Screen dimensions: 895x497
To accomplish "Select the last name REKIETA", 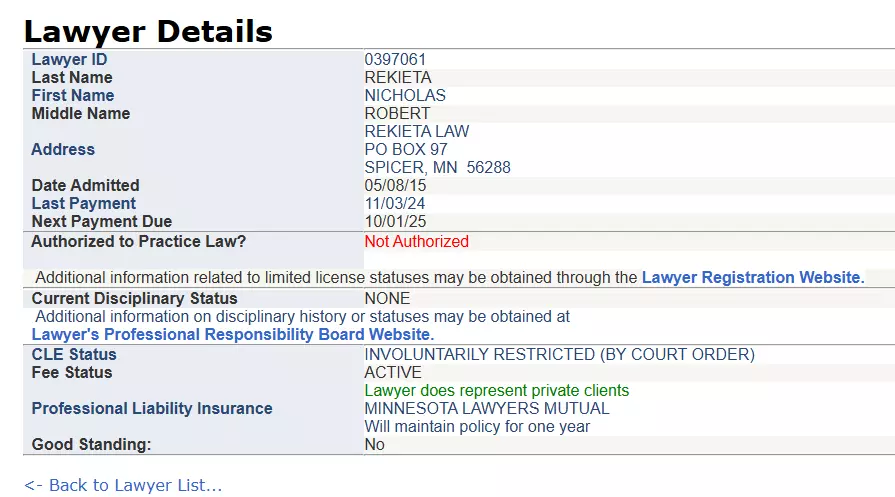I will coord(398,78).
